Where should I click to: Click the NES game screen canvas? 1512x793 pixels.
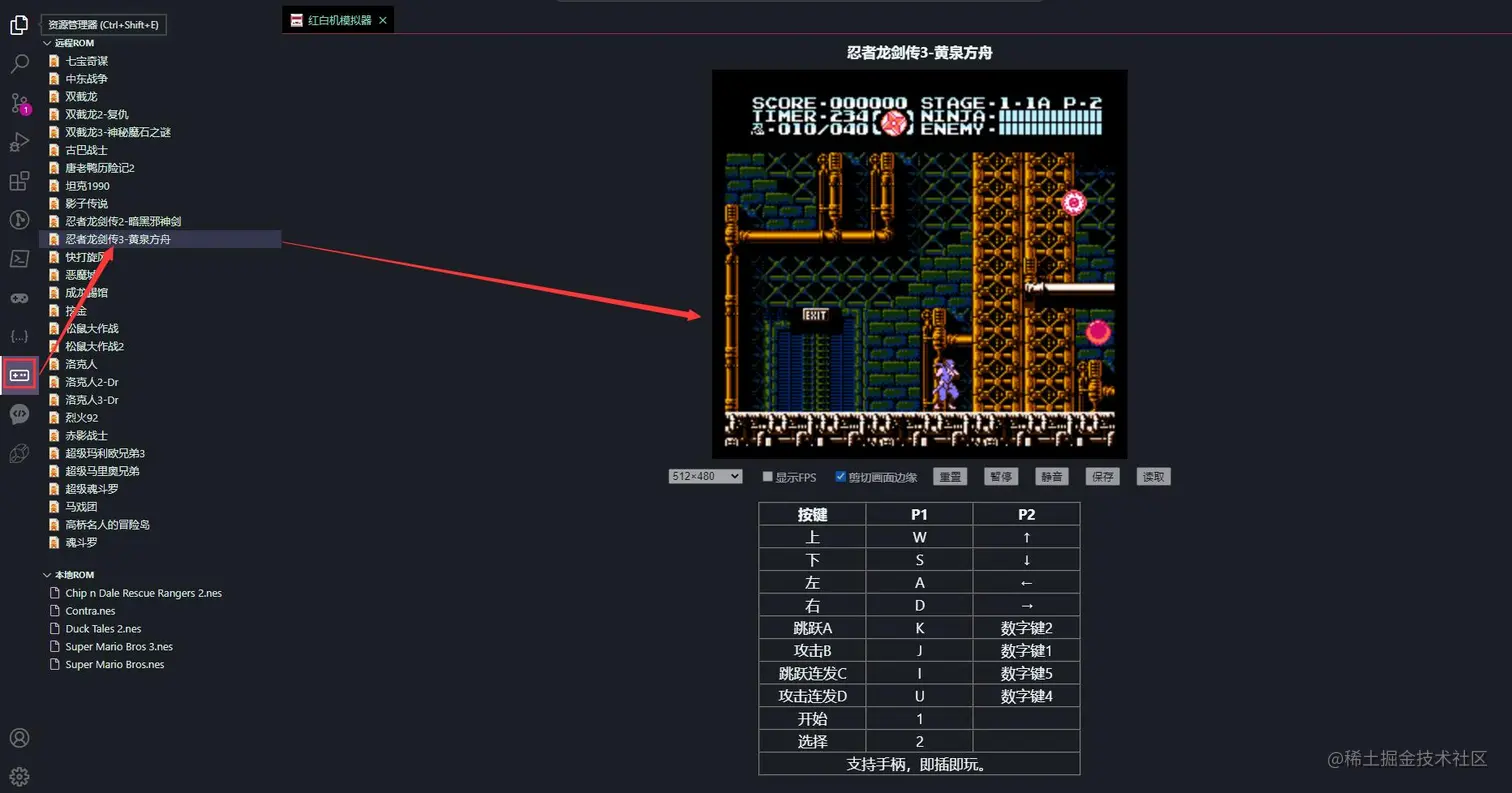919,264
